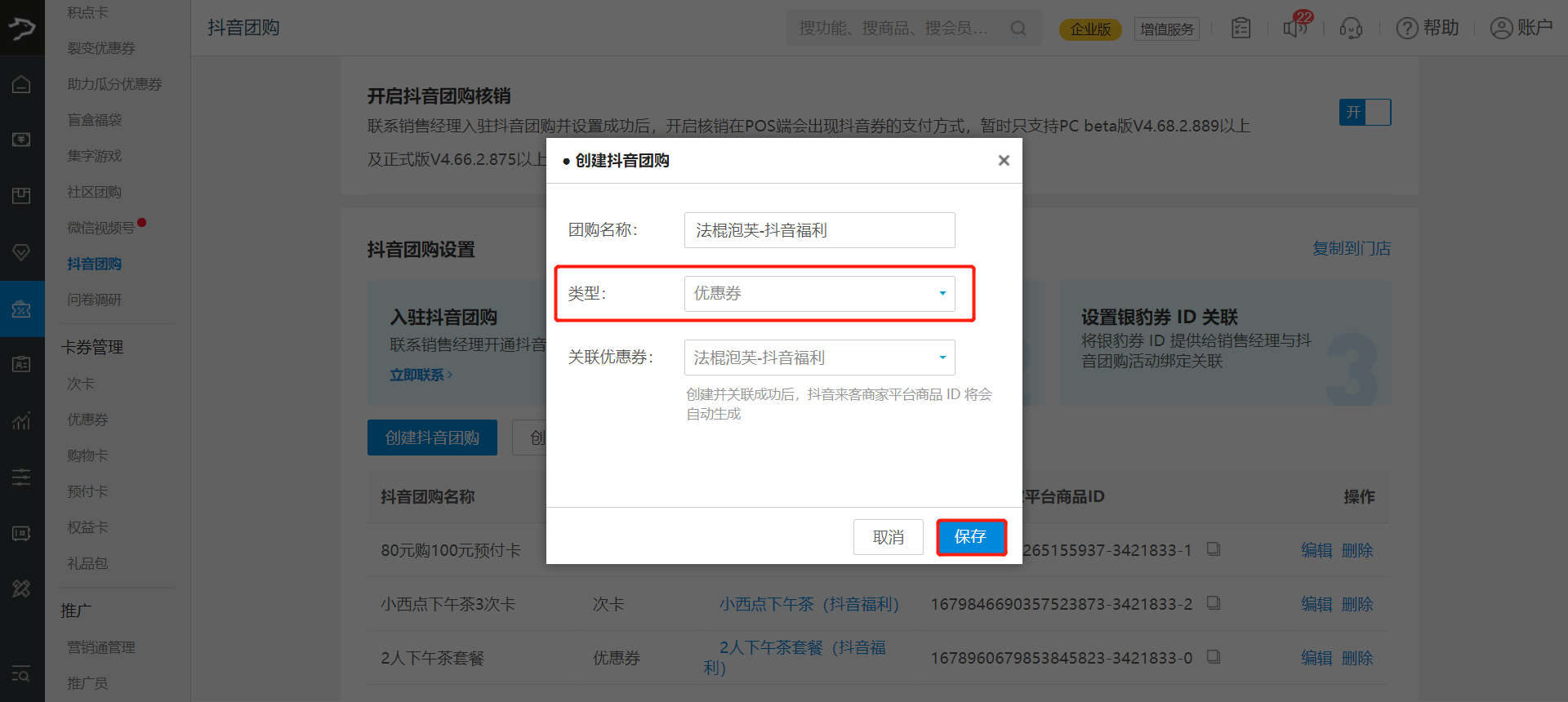This screenshot has width=1568, height=702.
Task: Go to 推广员 in the sidebar
Action: tap(87, 684)
